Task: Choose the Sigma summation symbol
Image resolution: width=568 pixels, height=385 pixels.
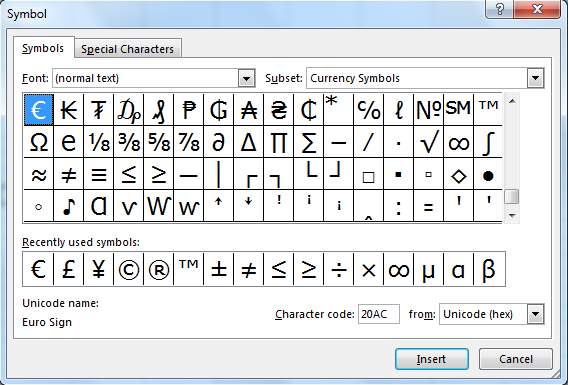Action: 309,142
